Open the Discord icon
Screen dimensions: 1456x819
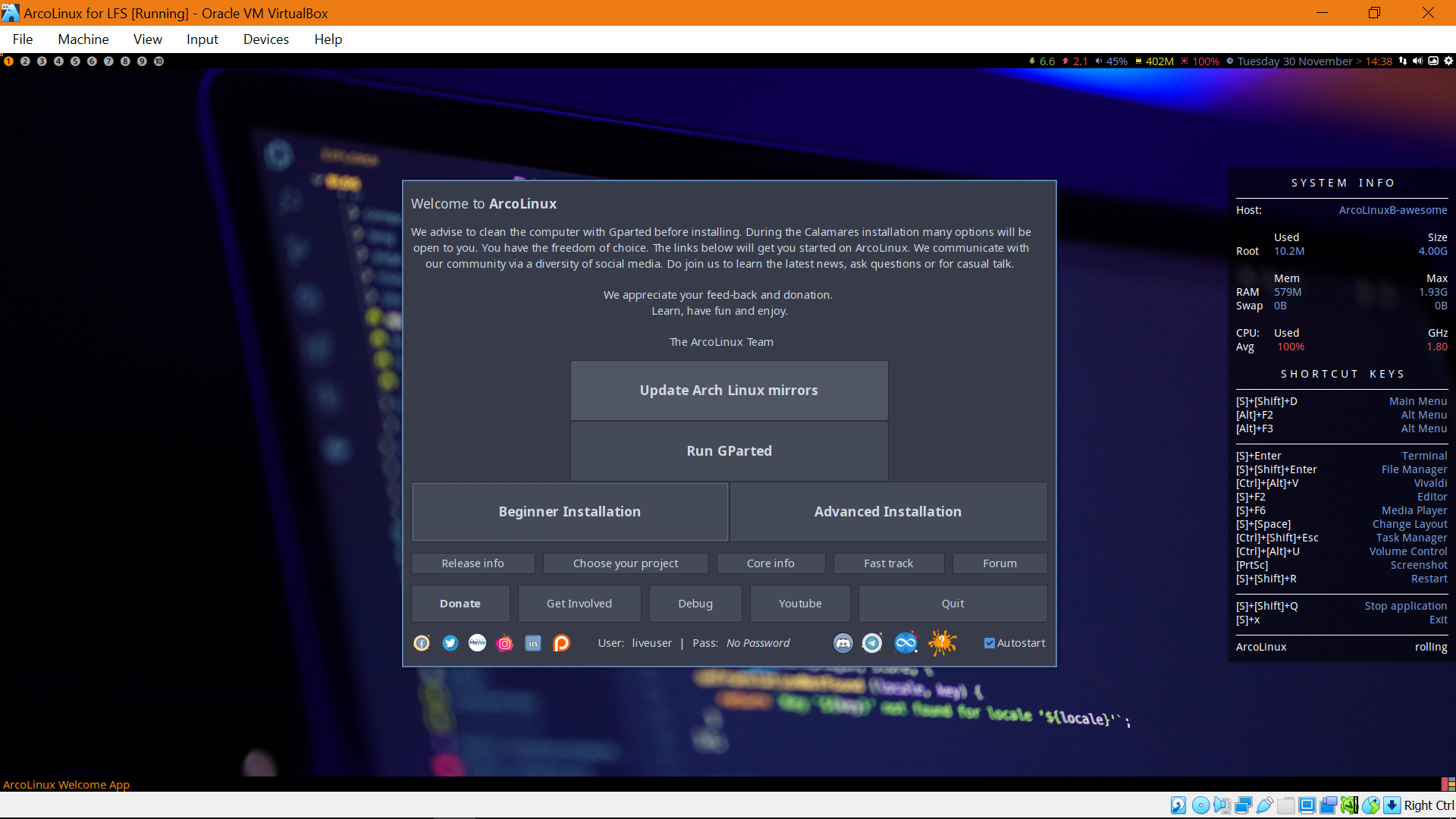[x=843, y=643]
